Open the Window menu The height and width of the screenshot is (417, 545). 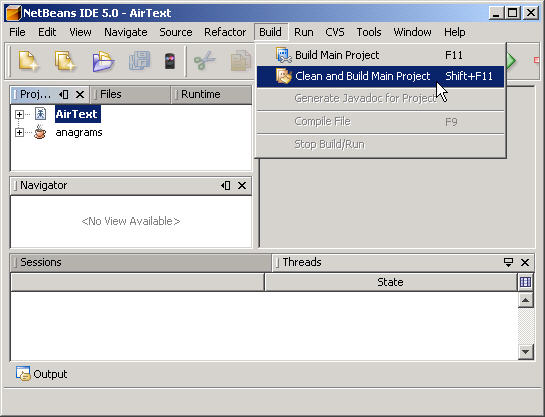(x=412, y=32)
